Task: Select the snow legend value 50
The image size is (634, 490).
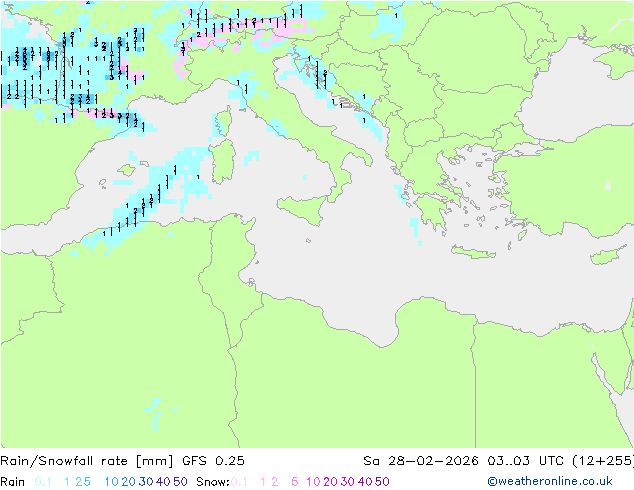Action: click(x=382, y=482)
